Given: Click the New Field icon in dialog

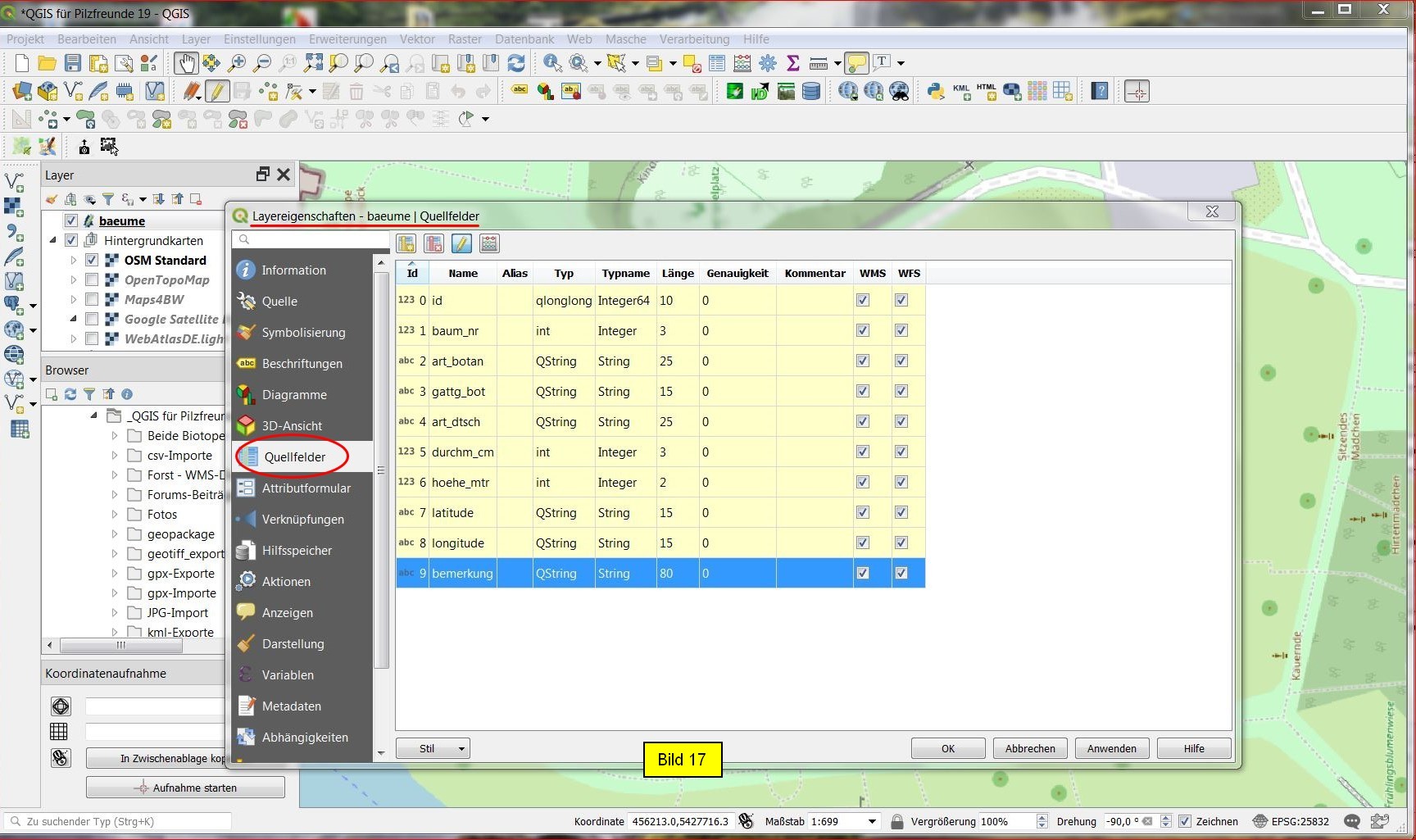Looking at the screenshot, I should pos(406,243).
